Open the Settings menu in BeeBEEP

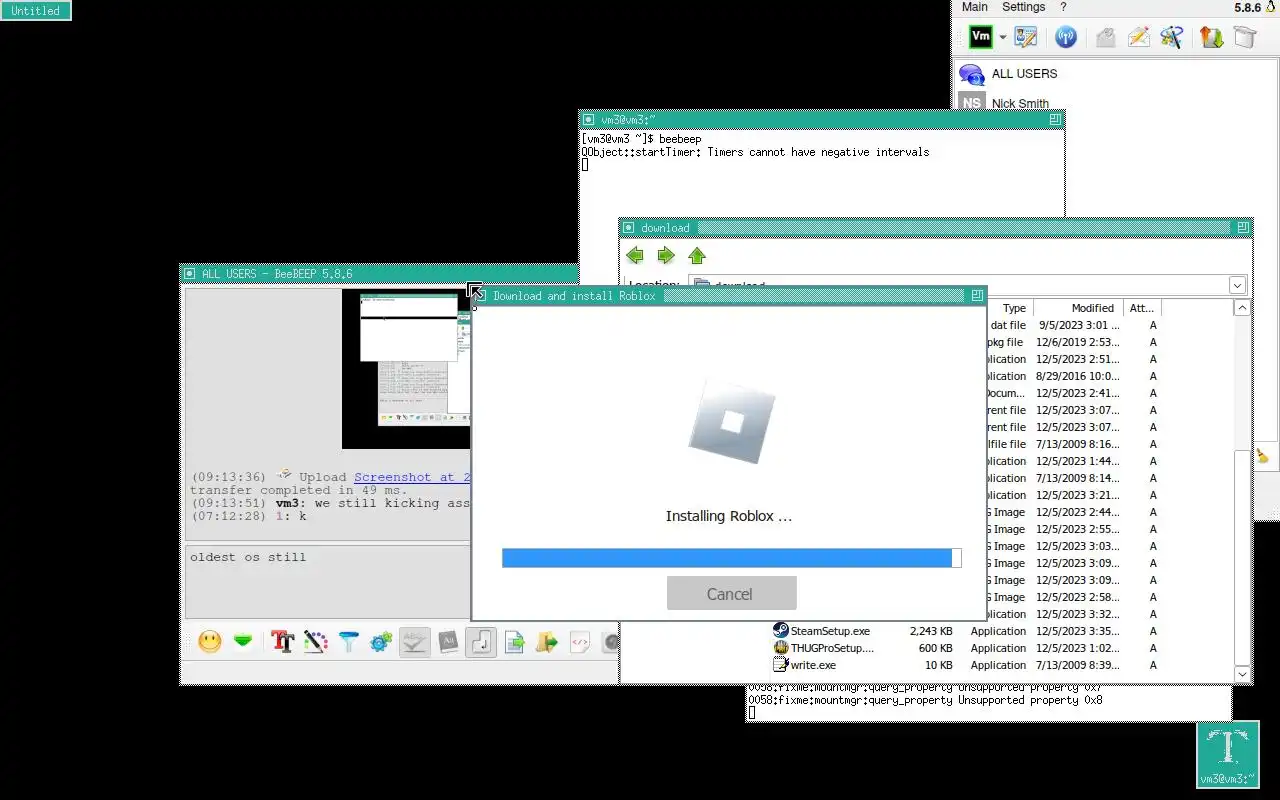click(1024, 7)
